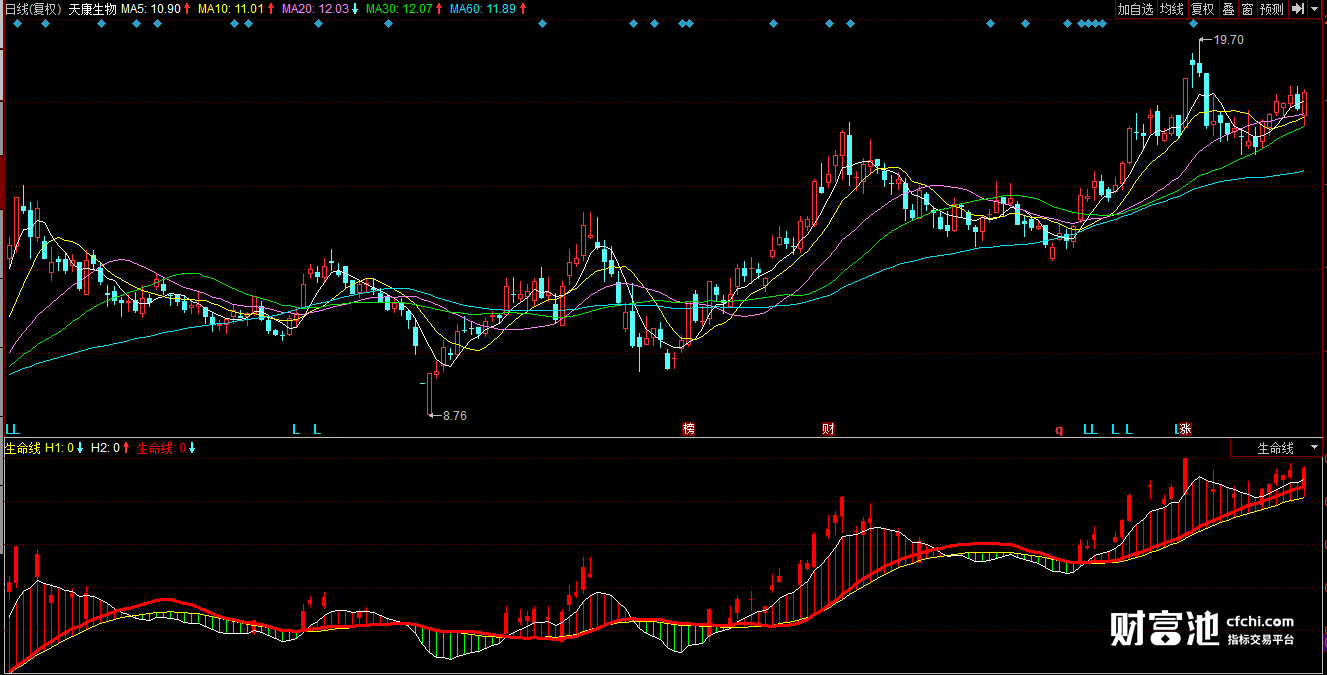This screenshot has height=675, width=1327.
Task: Click the 预测 forecast button
Action: [1271, 9]
